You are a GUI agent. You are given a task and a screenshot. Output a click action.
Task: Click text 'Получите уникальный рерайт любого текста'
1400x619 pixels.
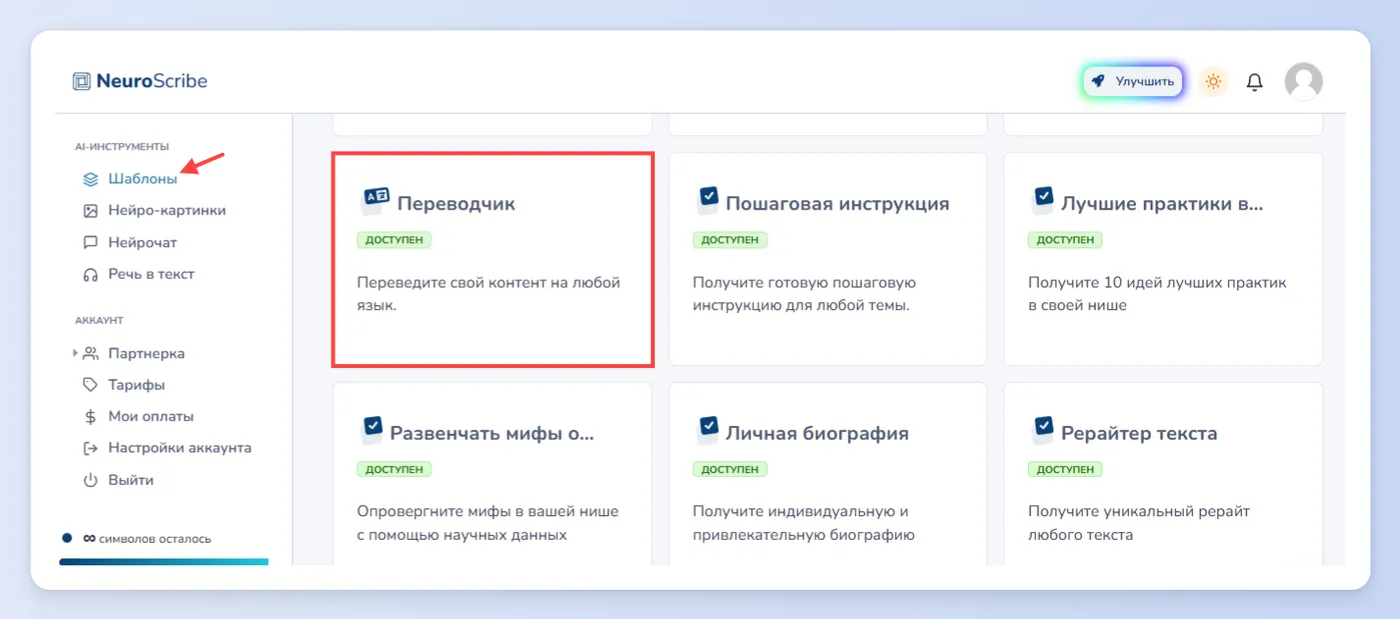point(1139,523)
